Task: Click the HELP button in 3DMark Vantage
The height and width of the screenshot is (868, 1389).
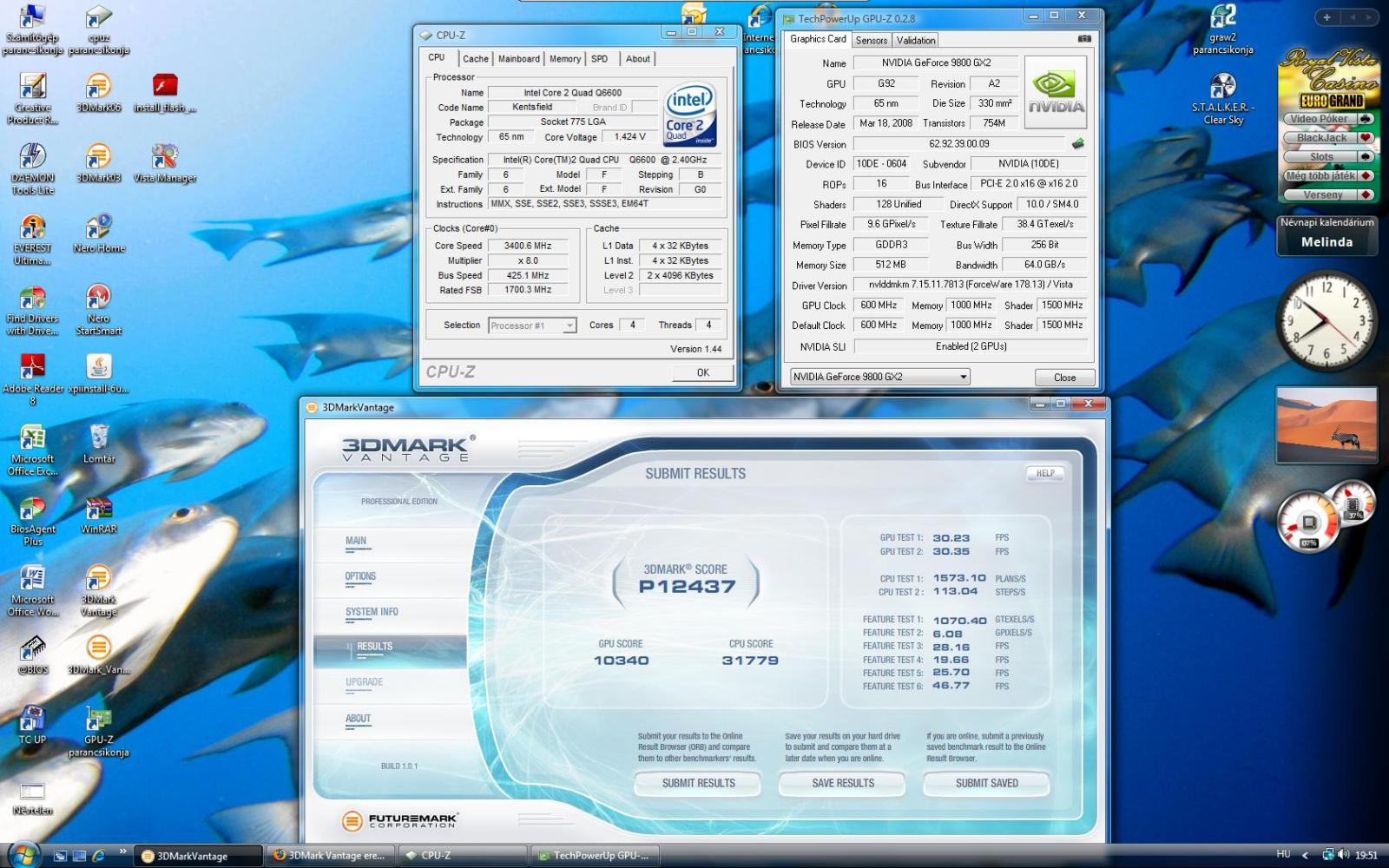Action: tap(1045, 473)
